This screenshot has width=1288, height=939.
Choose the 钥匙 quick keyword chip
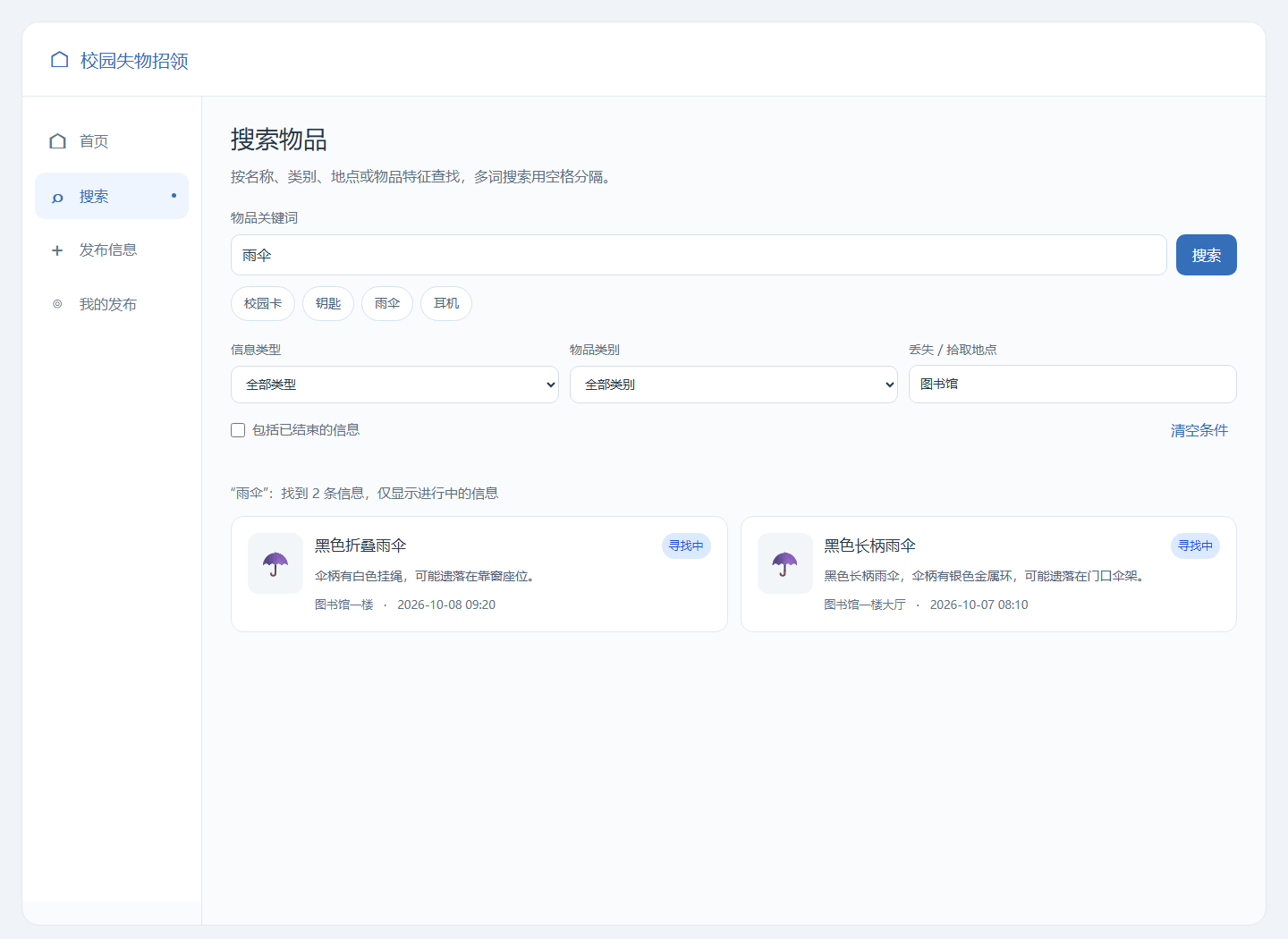coord(328,303)
